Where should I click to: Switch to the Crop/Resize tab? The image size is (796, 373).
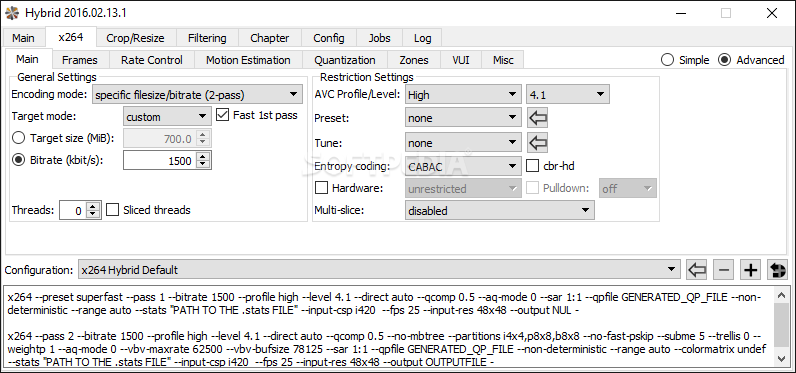pos(135,38)
